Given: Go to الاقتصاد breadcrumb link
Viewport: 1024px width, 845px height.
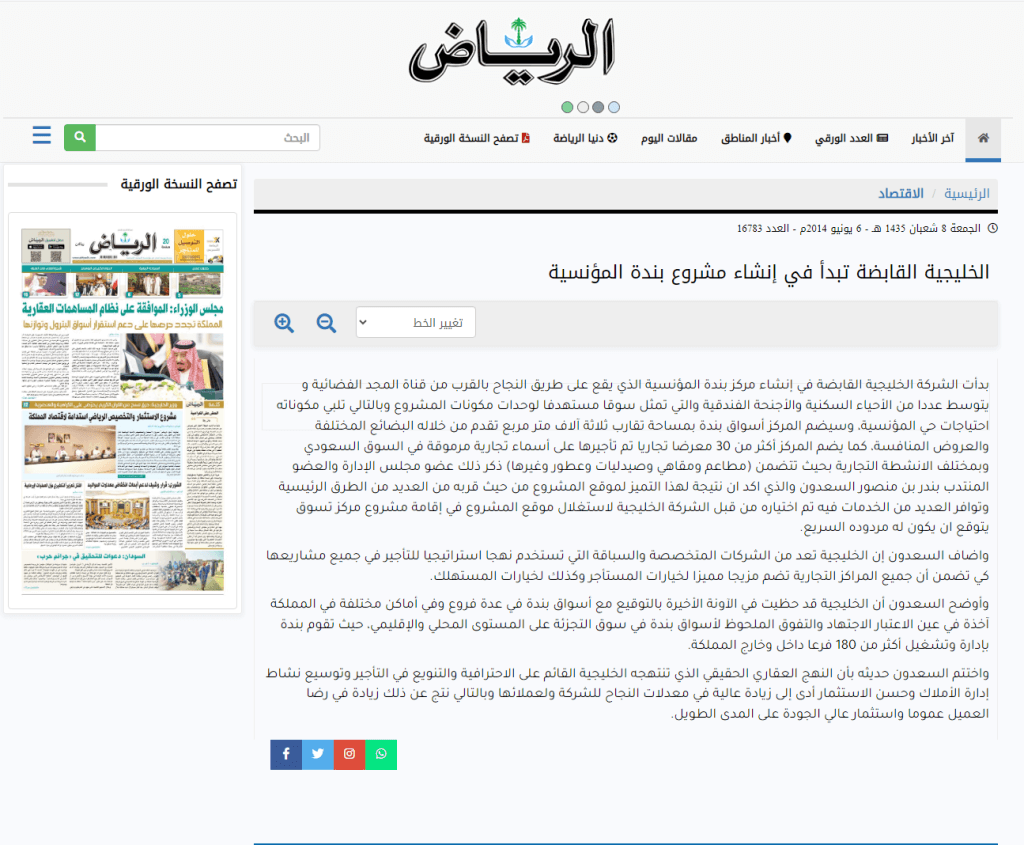Looking at the screenshot, I should click(x=901, y=193).
